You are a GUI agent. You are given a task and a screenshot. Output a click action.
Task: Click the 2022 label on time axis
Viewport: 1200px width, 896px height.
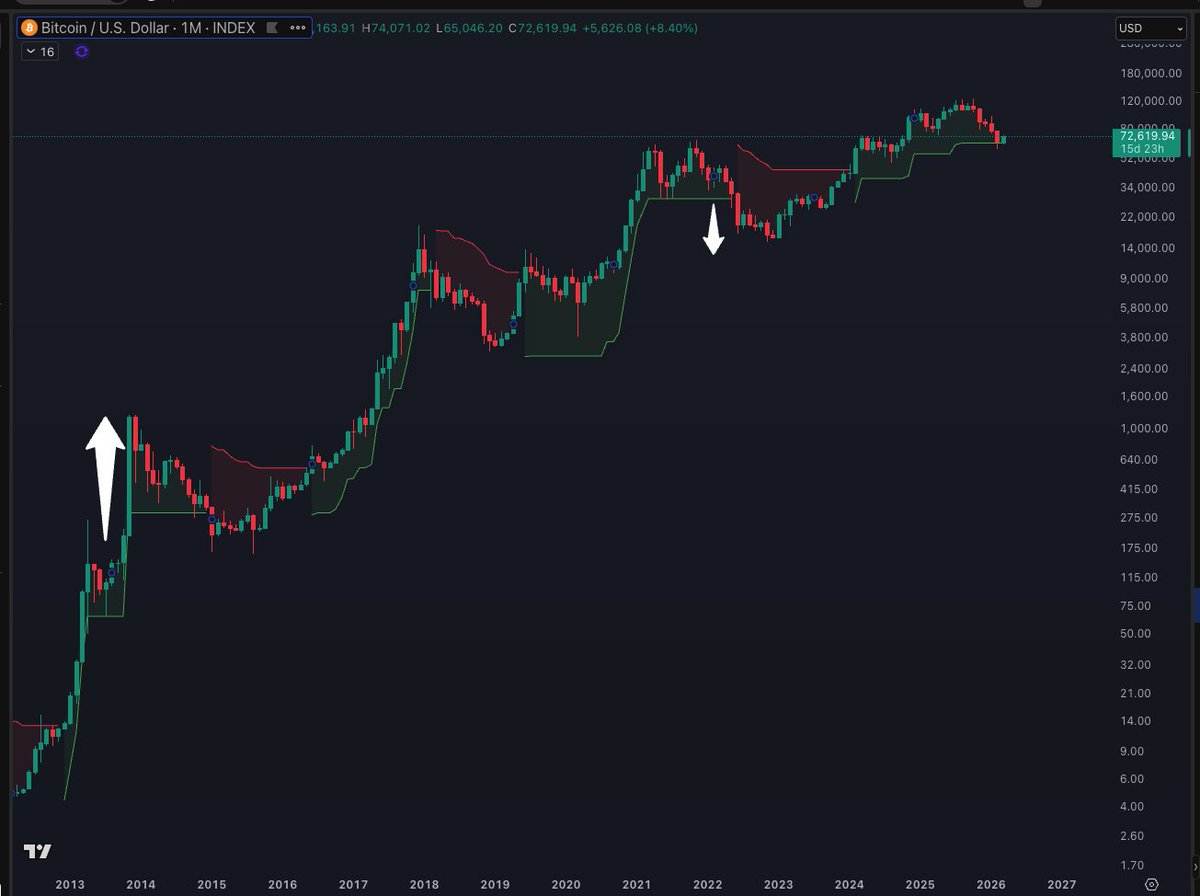708,885
